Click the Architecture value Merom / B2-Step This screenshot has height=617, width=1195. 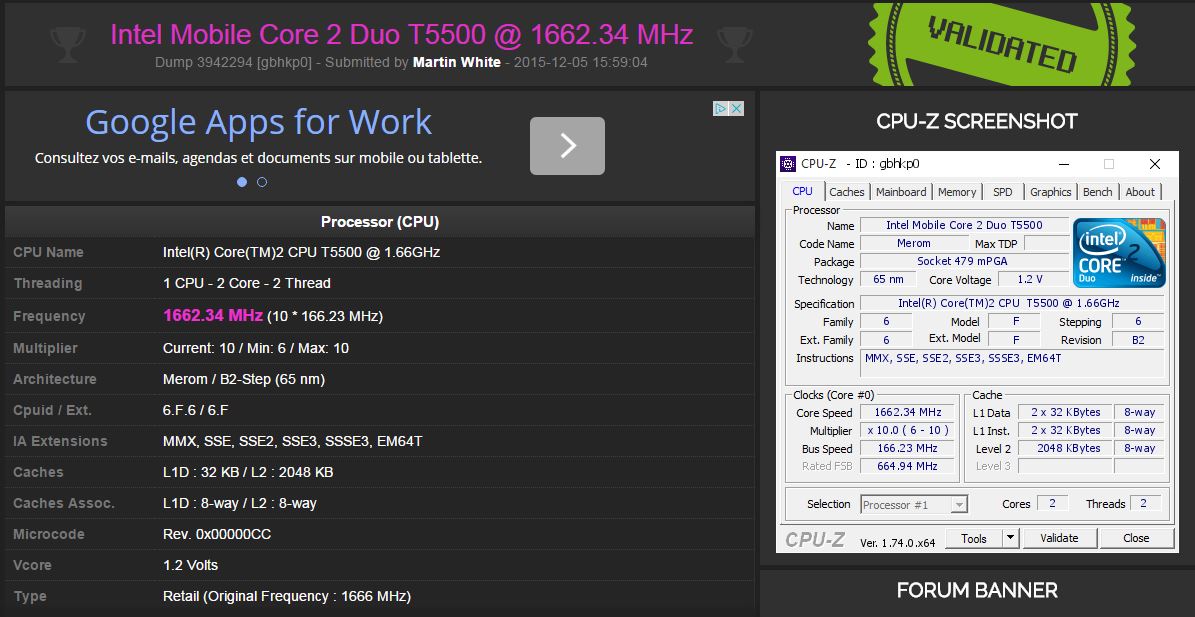(244, 379)
